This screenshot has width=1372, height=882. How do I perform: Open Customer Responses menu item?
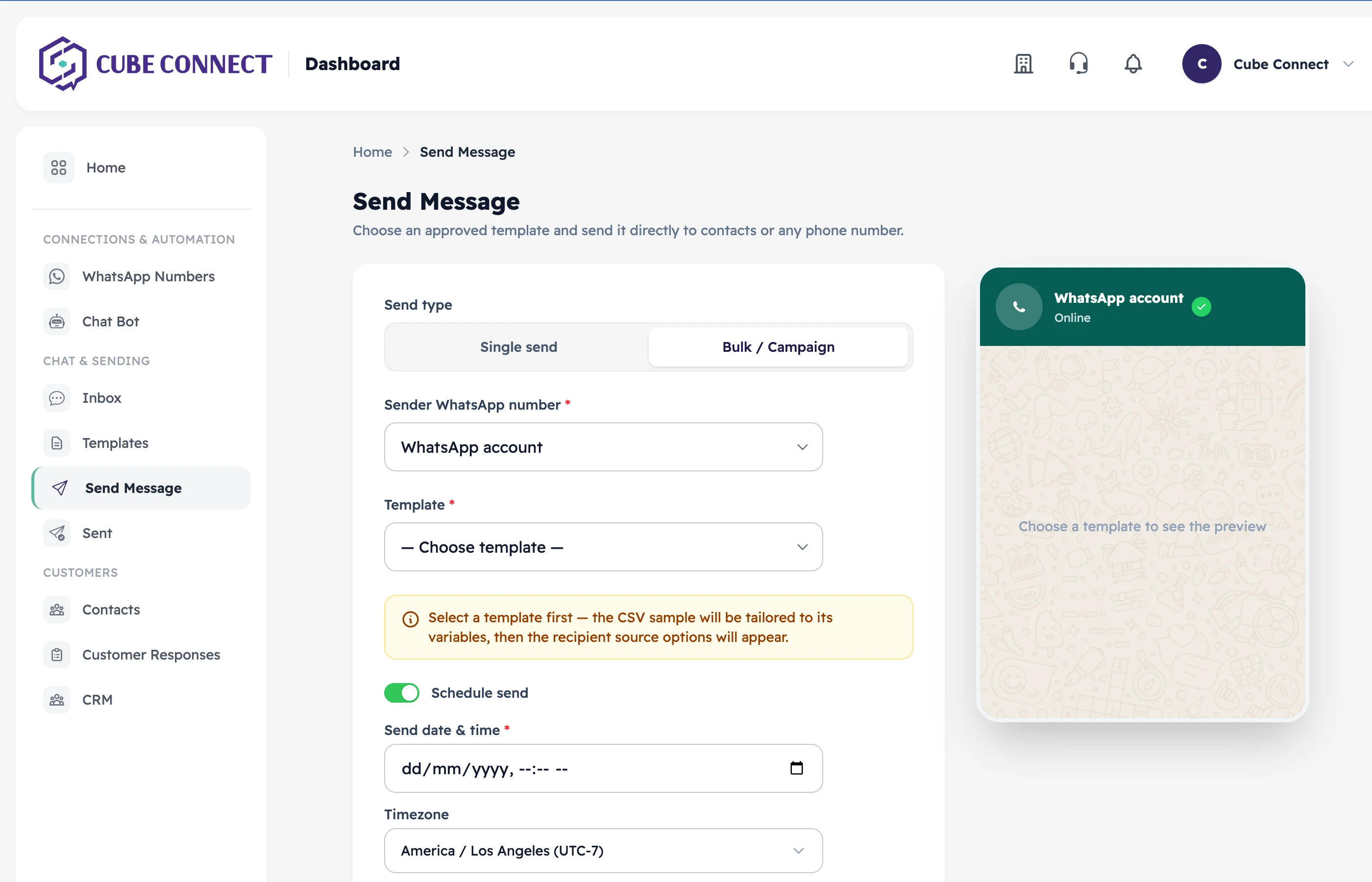pos(141,655)
